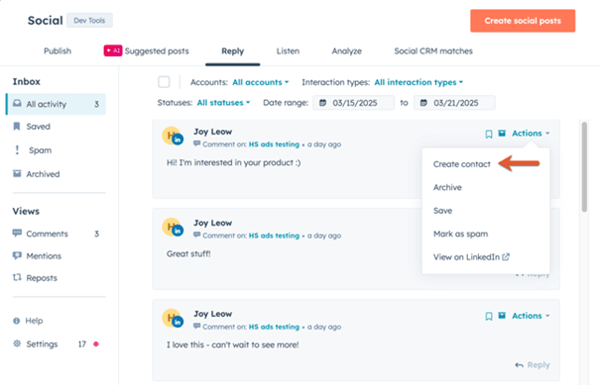Image resolution: width=600 pixels, height=385 pixels.
Task: Click the Mentions icon in Views
Action: tap(17, 256)
